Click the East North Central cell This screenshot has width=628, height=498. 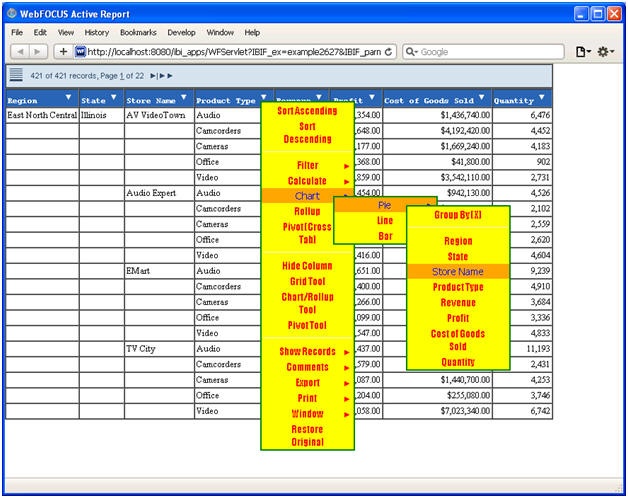pos(42,115)
